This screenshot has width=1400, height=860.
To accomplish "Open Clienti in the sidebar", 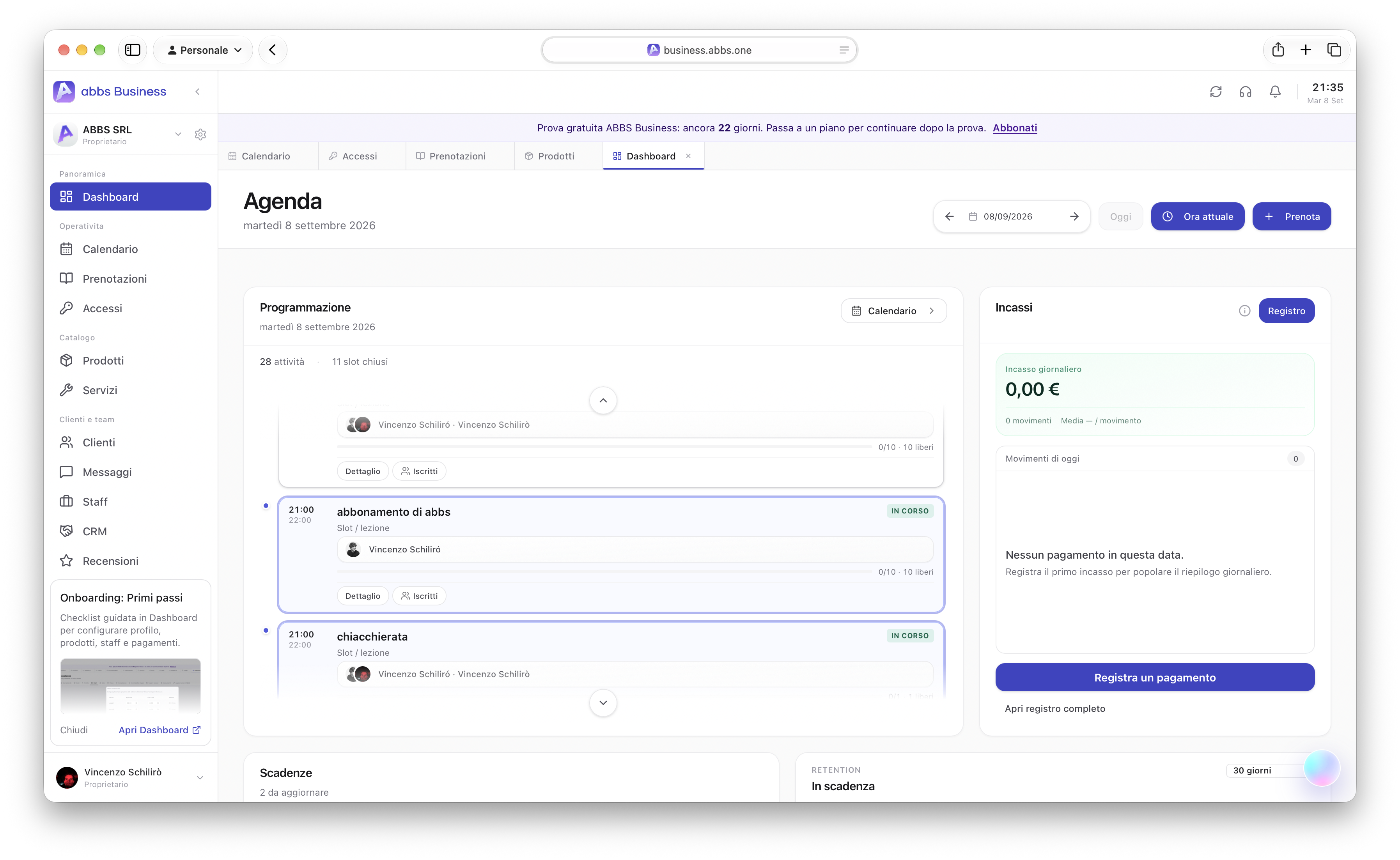I will click(x=131, y=442).
